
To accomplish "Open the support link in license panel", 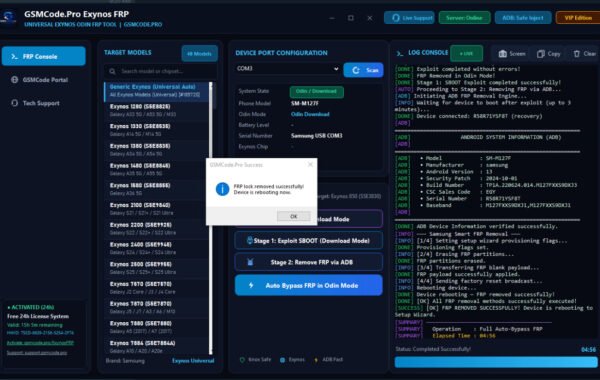I will (37, 352).
